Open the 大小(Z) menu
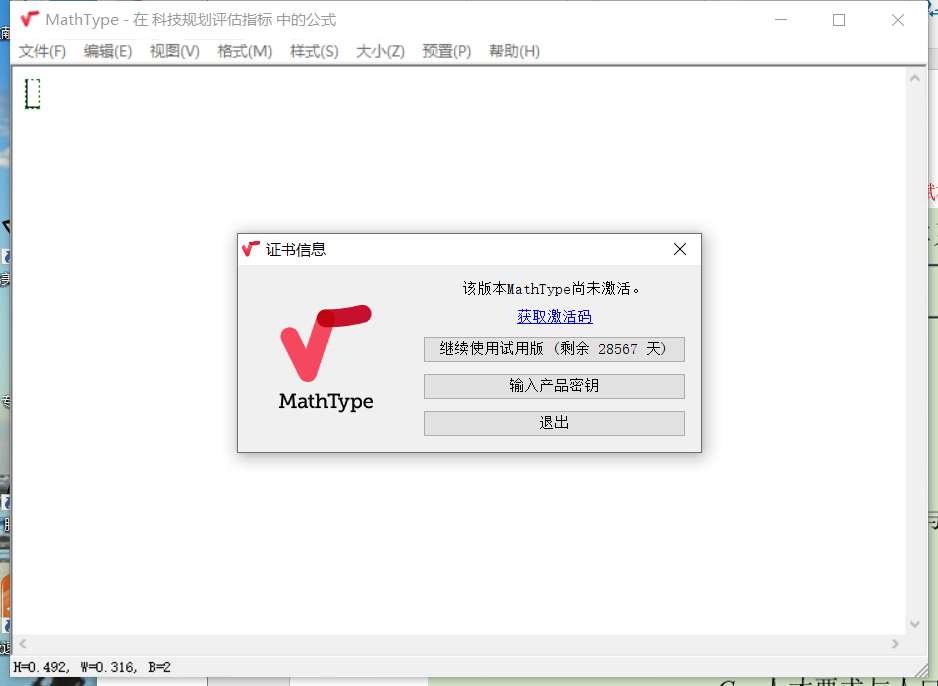 380,51
